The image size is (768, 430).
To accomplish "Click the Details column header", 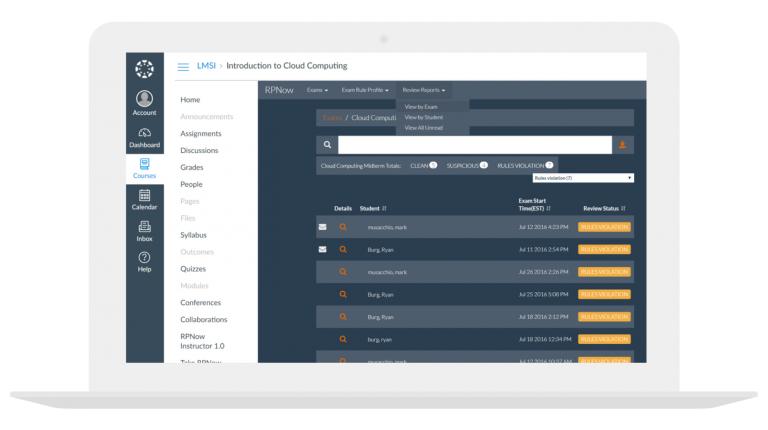I will pyautogui.click(x=343, y=209).
